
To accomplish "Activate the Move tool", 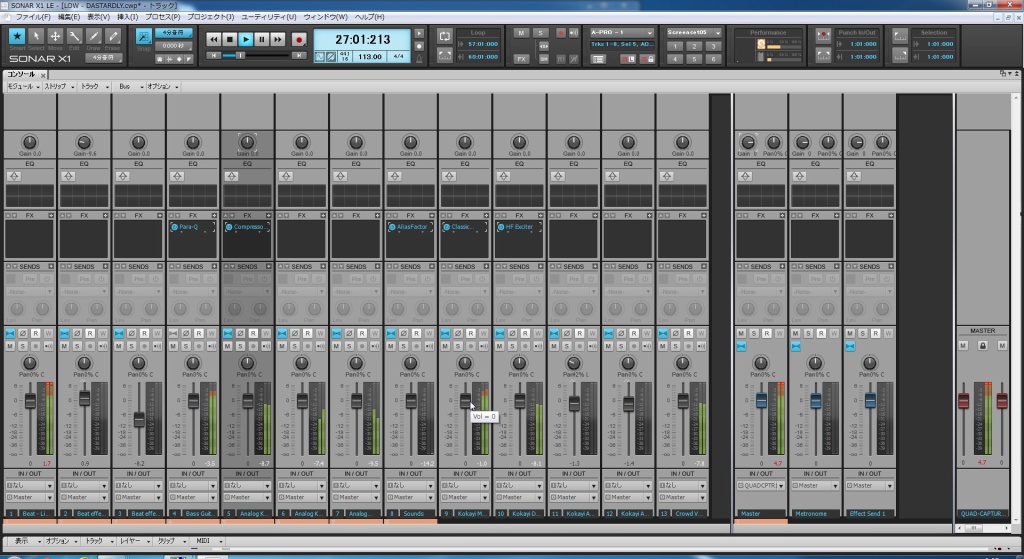I will coord(55,37).
